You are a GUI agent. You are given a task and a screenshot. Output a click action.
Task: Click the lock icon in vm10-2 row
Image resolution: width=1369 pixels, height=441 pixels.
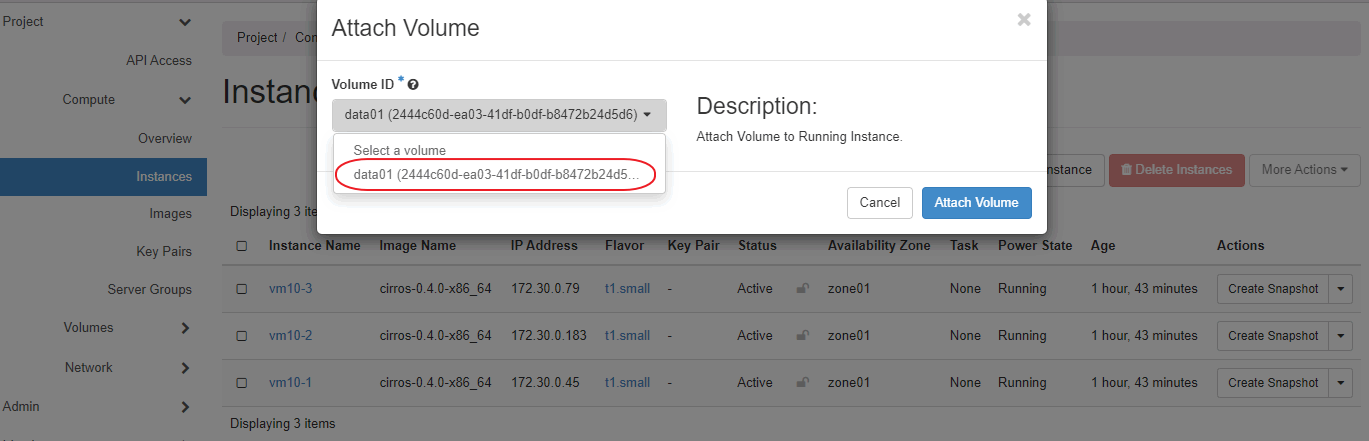pyautogui.click(x=802, y=336)
